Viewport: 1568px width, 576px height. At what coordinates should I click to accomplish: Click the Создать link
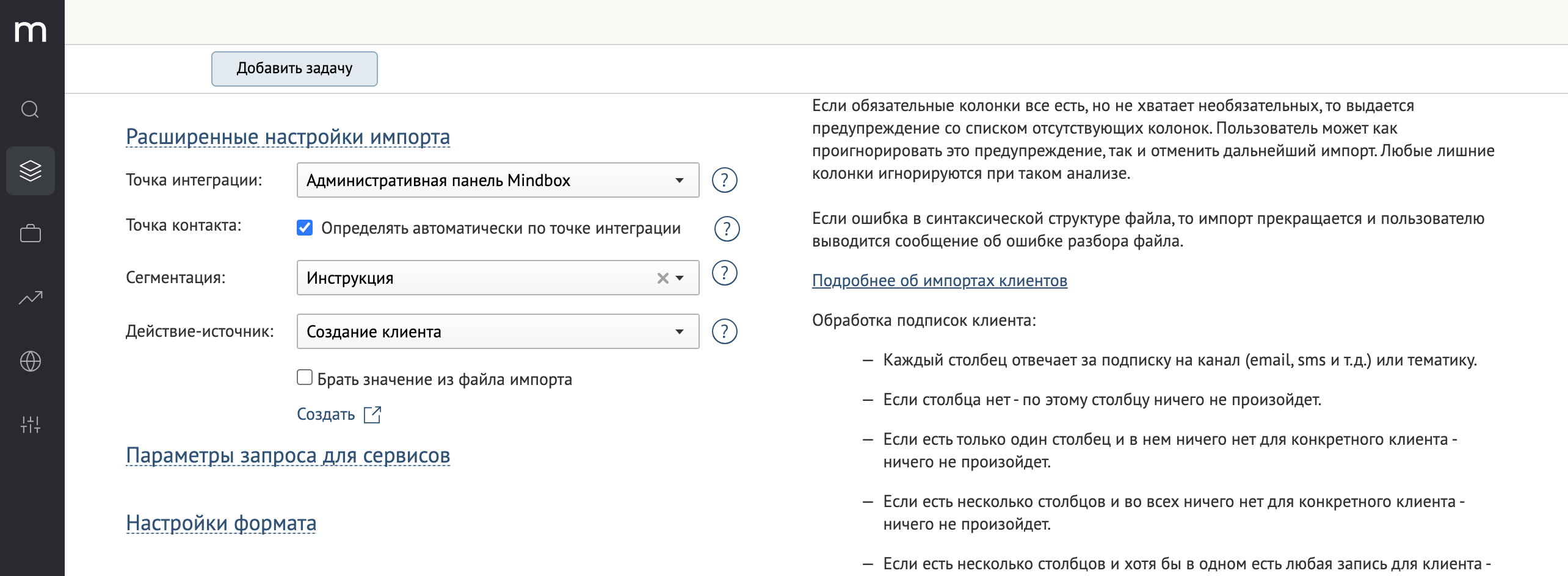coord(325,414)
